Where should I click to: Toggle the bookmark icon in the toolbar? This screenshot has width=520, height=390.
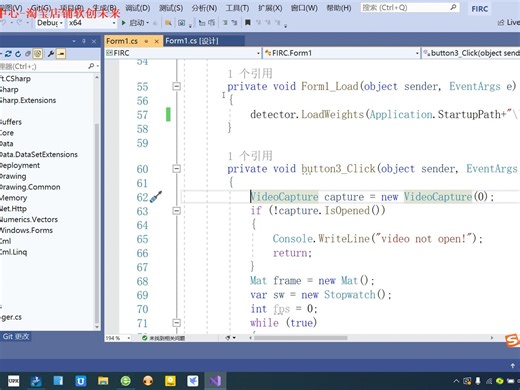tap(248, 22)
